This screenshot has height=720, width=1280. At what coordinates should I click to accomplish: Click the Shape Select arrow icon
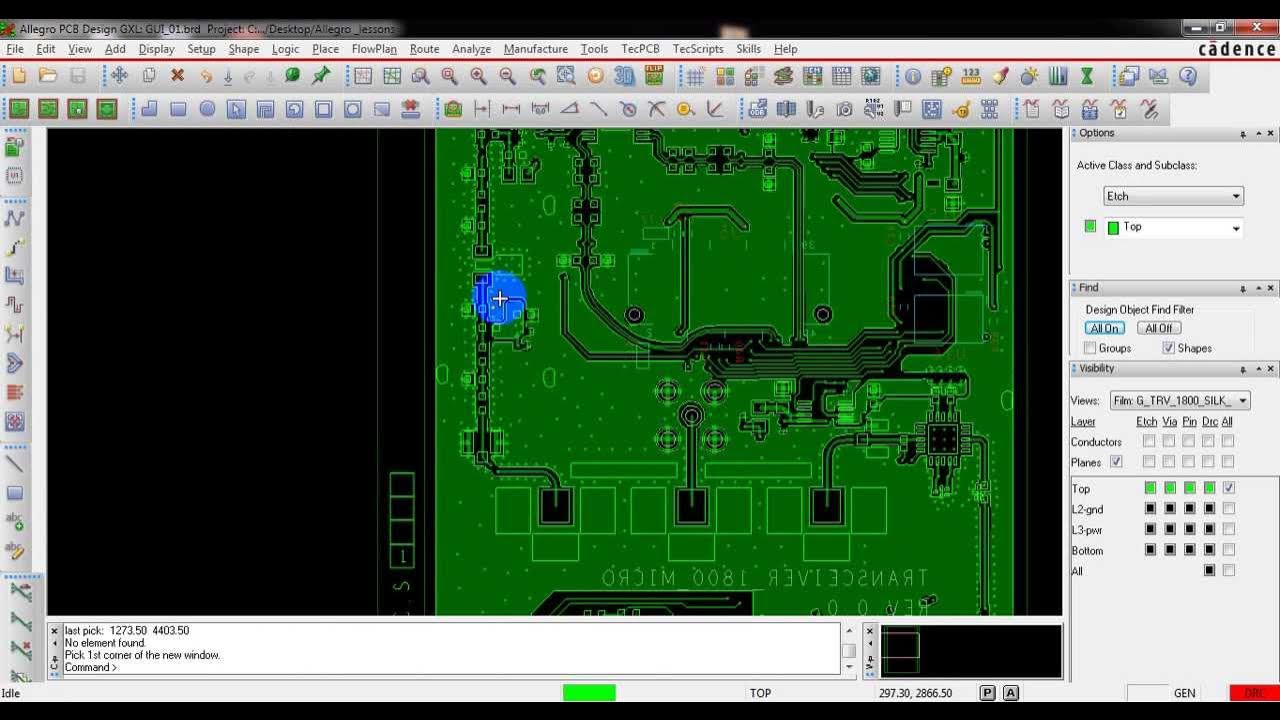[x=236, y=109]
